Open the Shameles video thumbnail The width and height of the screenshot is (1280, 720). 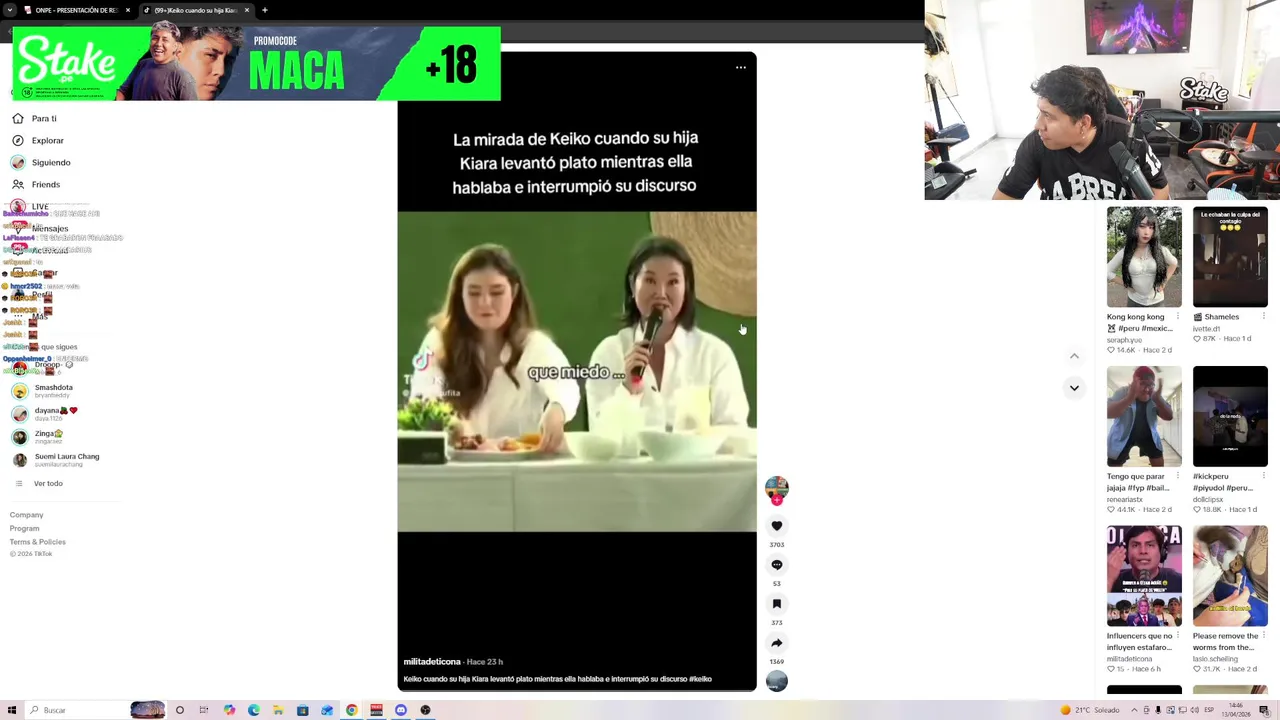(1230, 257)
